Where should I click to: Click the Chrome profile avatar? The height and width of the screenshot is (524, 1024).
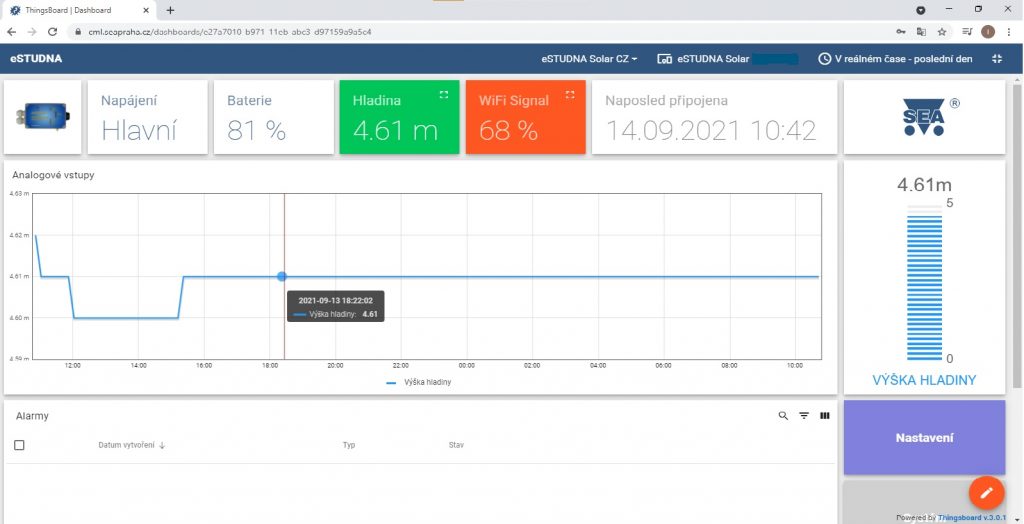(988, 31)
